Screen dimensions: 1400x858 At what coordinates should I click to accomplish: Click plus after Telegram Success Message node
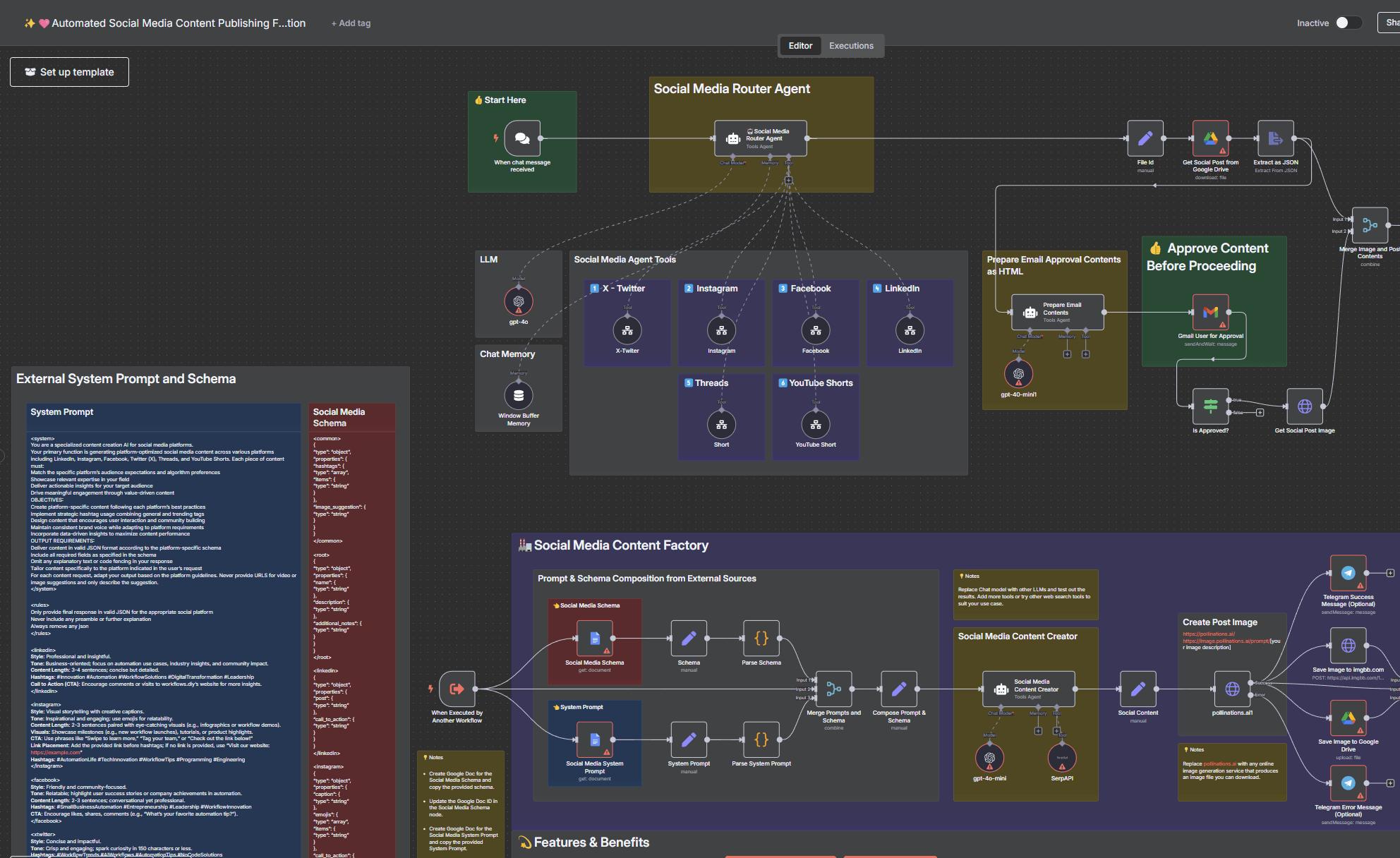pos(1390,573)
